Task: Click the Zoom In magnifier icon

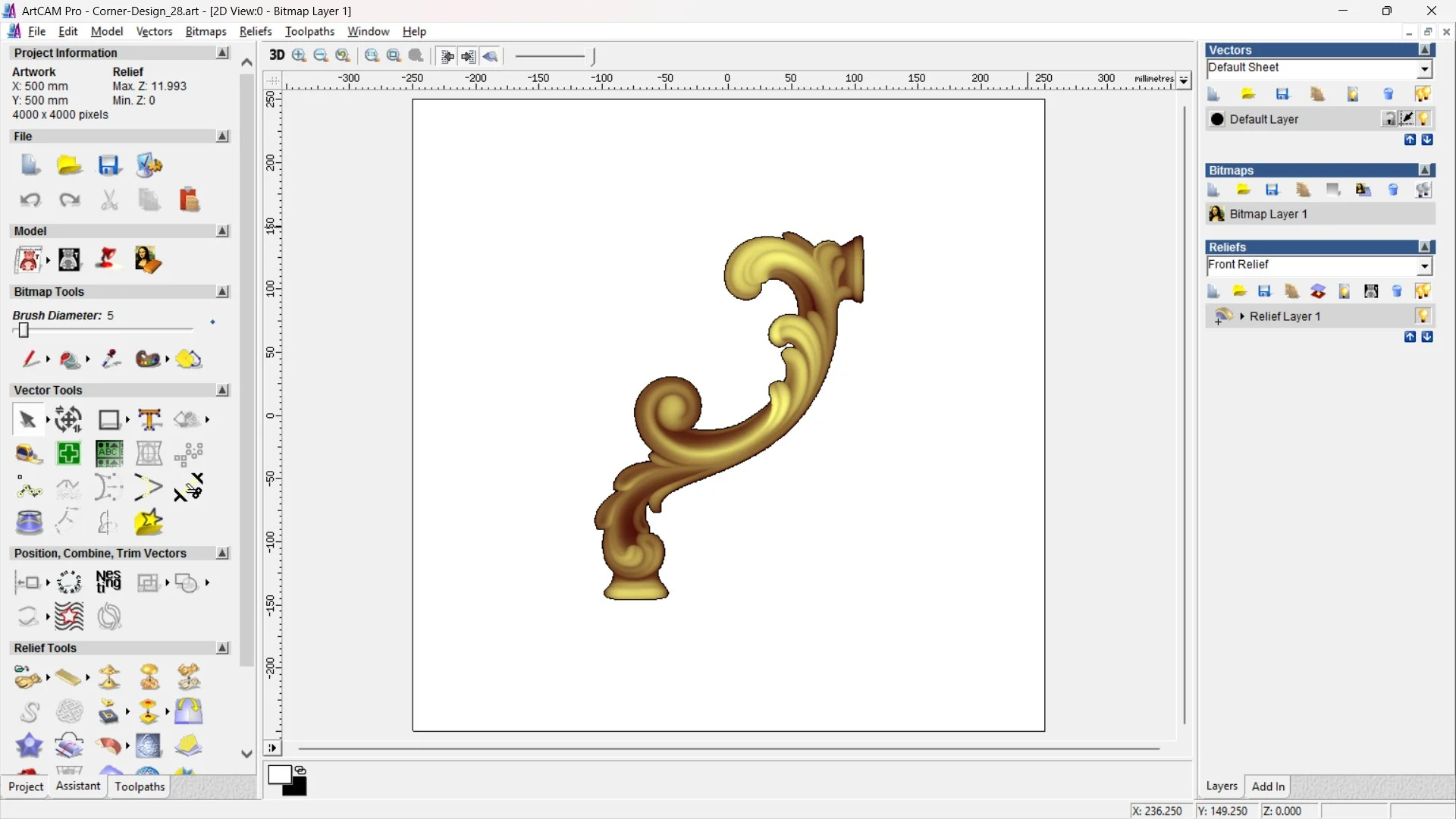Action: coord(299,55)
